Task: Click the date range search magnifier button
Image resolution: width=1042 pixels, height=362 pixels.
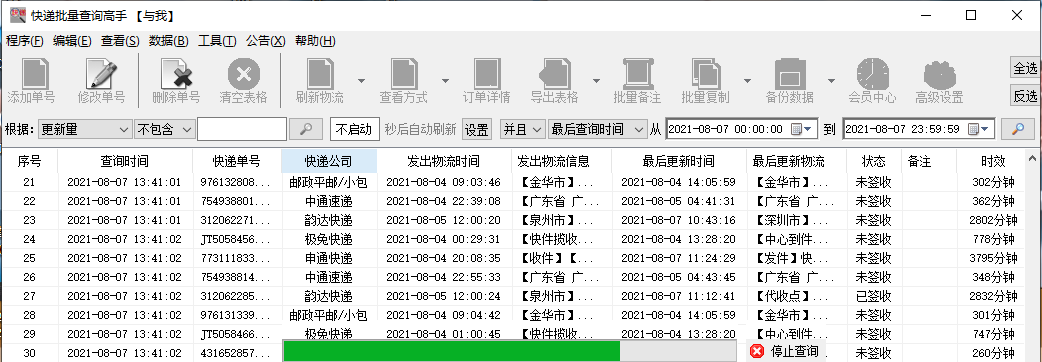Action: pos(1017,129)
